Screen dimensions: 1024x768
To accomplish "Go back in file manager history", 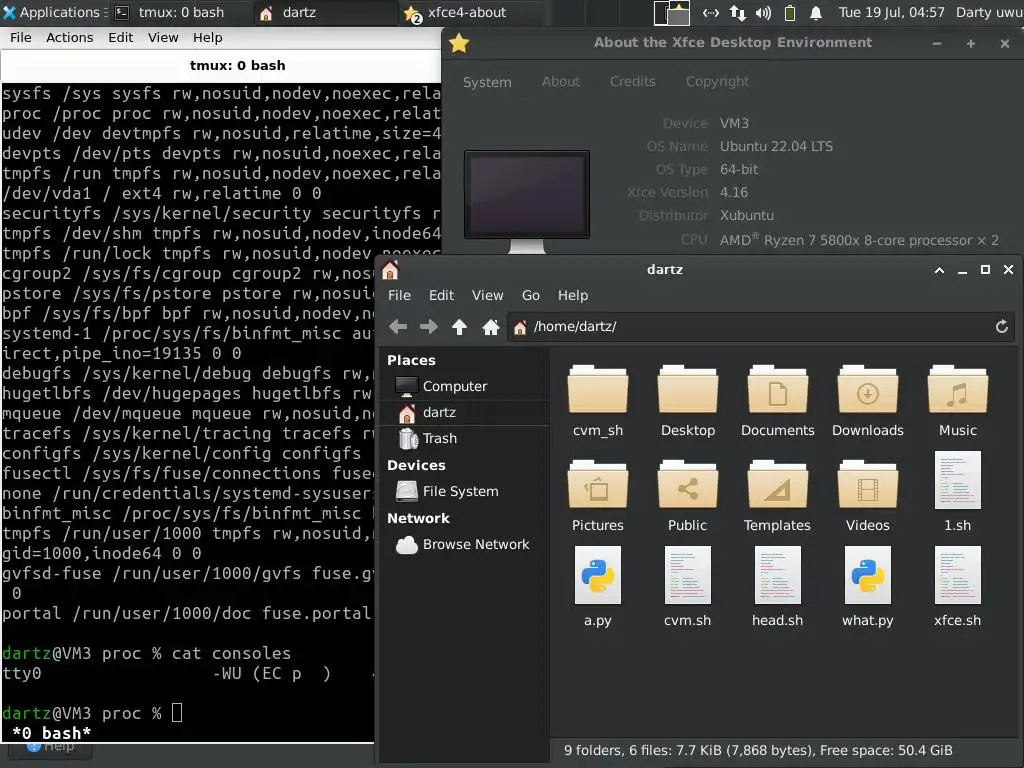I will (398, 327).
